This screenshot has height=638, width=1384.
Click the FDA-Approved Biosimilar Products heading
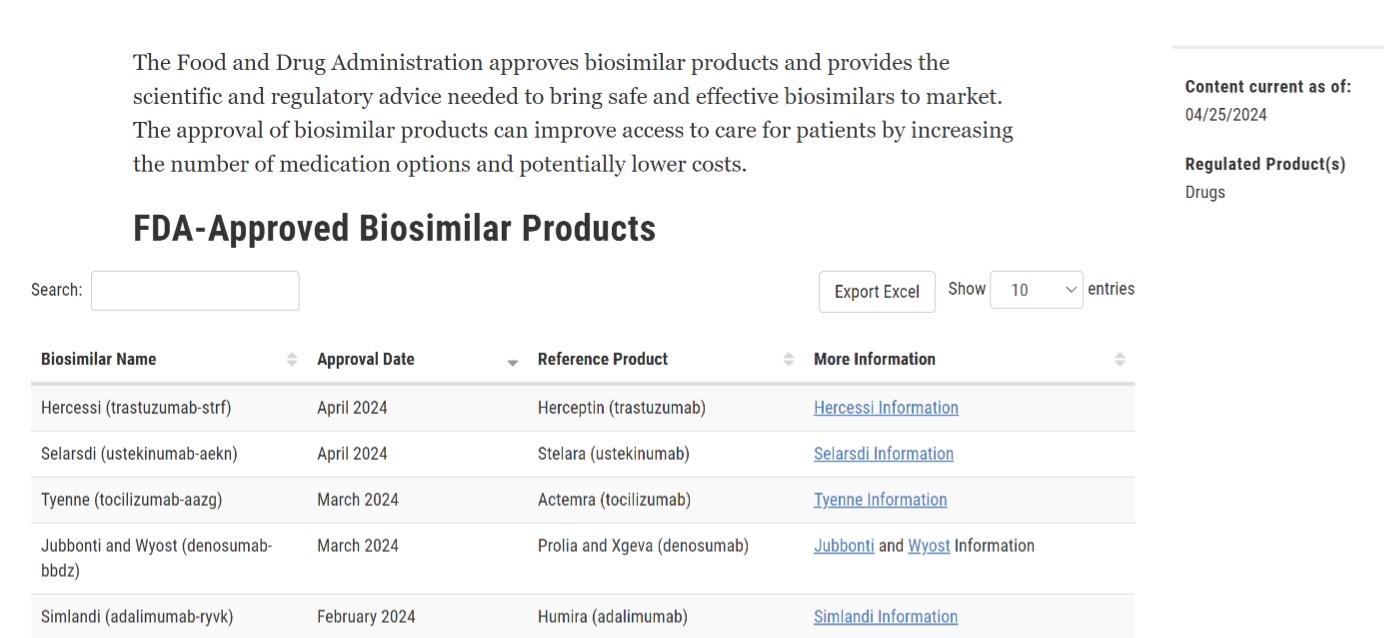[x=395, y=229]
